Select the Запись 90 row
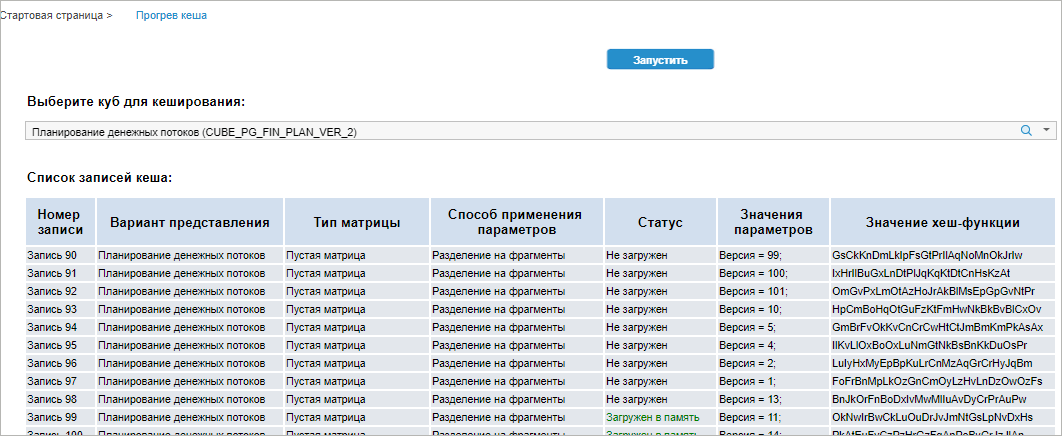Viewport: 1062px width, 436px height. point(540,255)
